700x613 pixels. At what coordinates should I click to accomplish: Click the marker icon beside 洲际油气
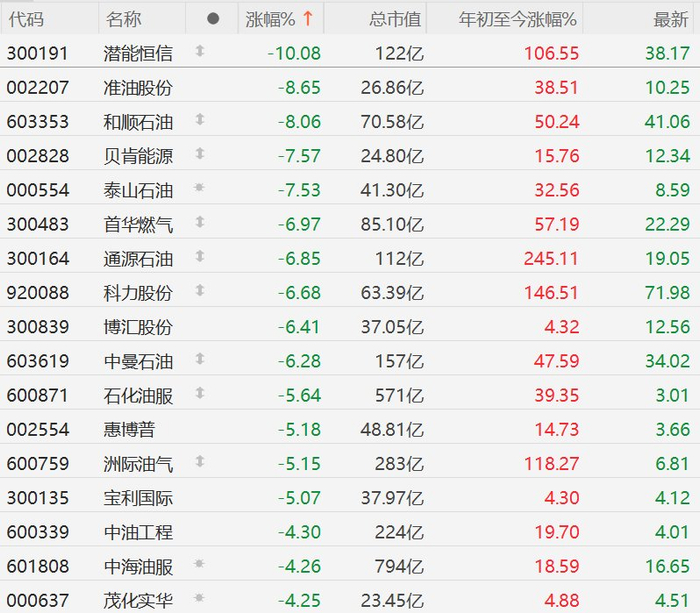pyautogui.click(x=200, y=461)
